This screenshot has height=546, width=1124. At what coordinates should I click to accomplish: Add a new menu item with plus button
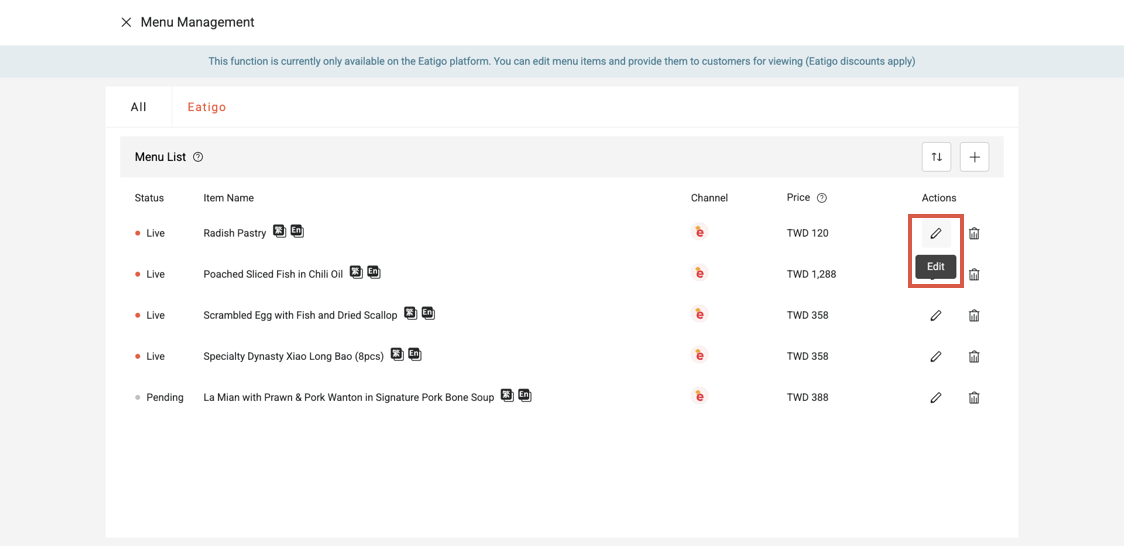pyautogui.click(x=974, y=157)
